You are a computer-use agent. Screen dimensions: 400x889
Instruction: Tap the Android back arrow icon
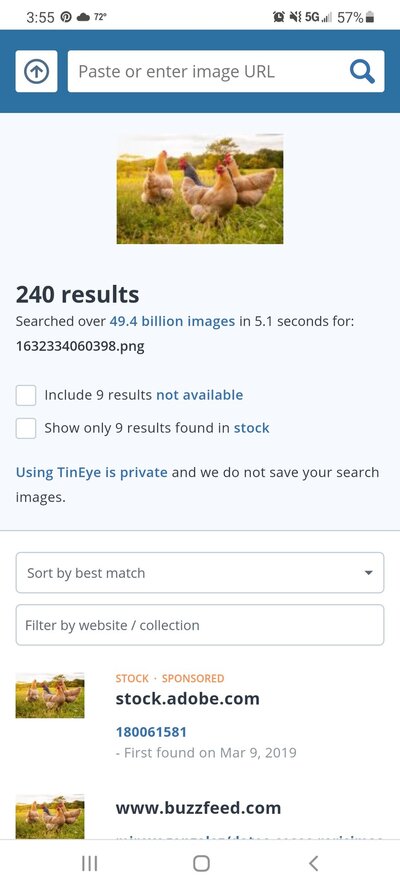coord(313,863)
